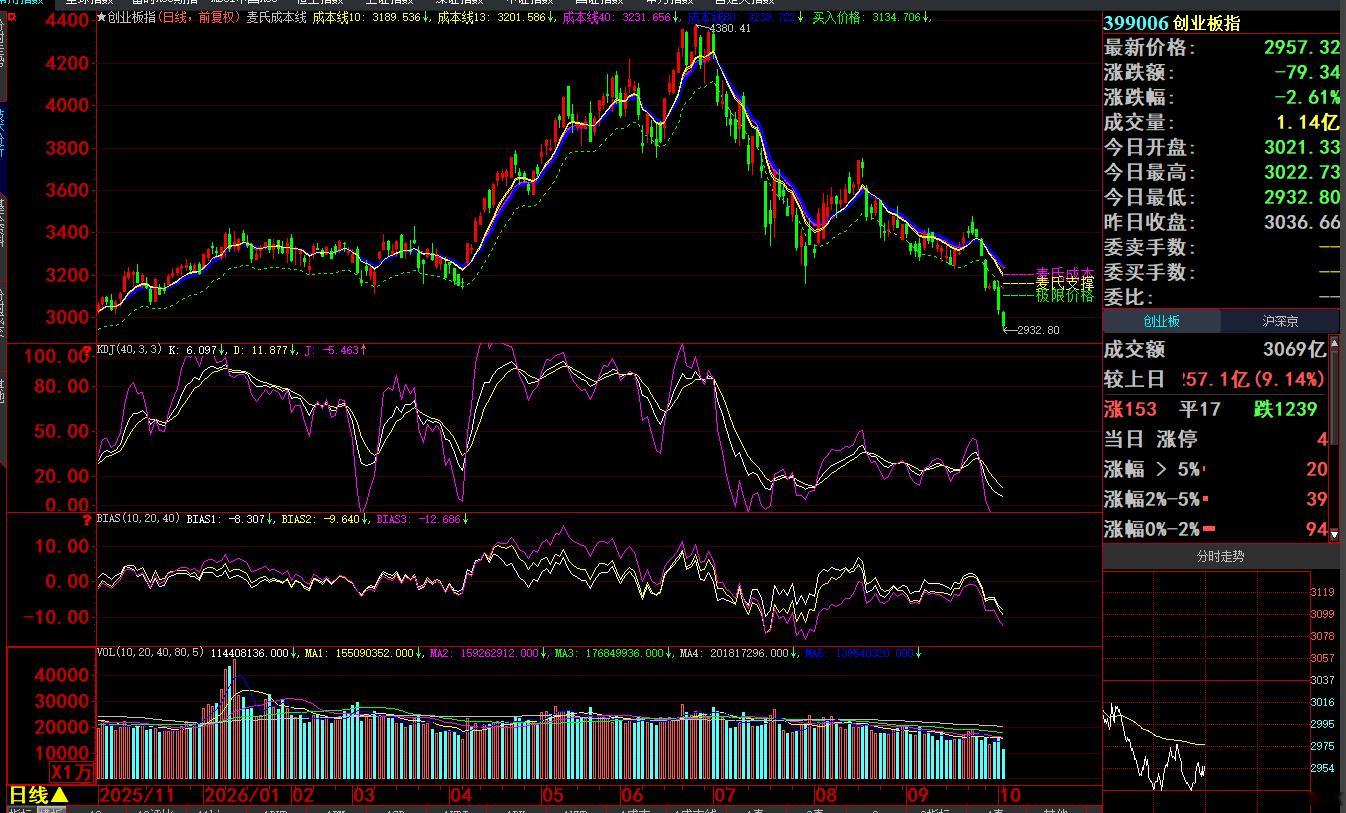The width and height of the screenshot is (1346, 813).
Task: Click the VOL(10,20,40,80,5) indicator label
Action: coord(151,653)
